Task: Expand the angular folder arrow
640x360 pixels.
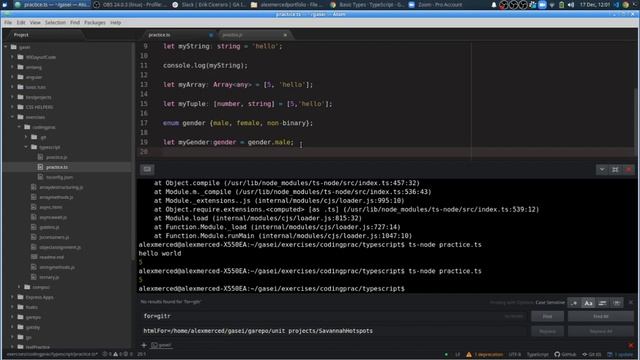Action: 12,77
